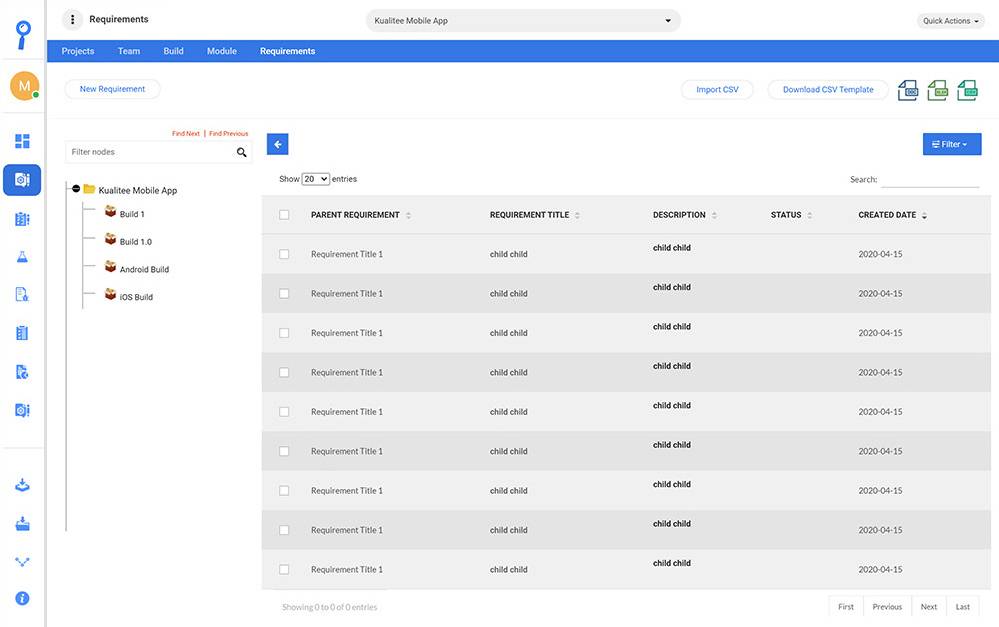The width and height of the screenshot is (999, 627).
Task: Click the flask test icon in the sidebar
Action: (x=22, y=257)
